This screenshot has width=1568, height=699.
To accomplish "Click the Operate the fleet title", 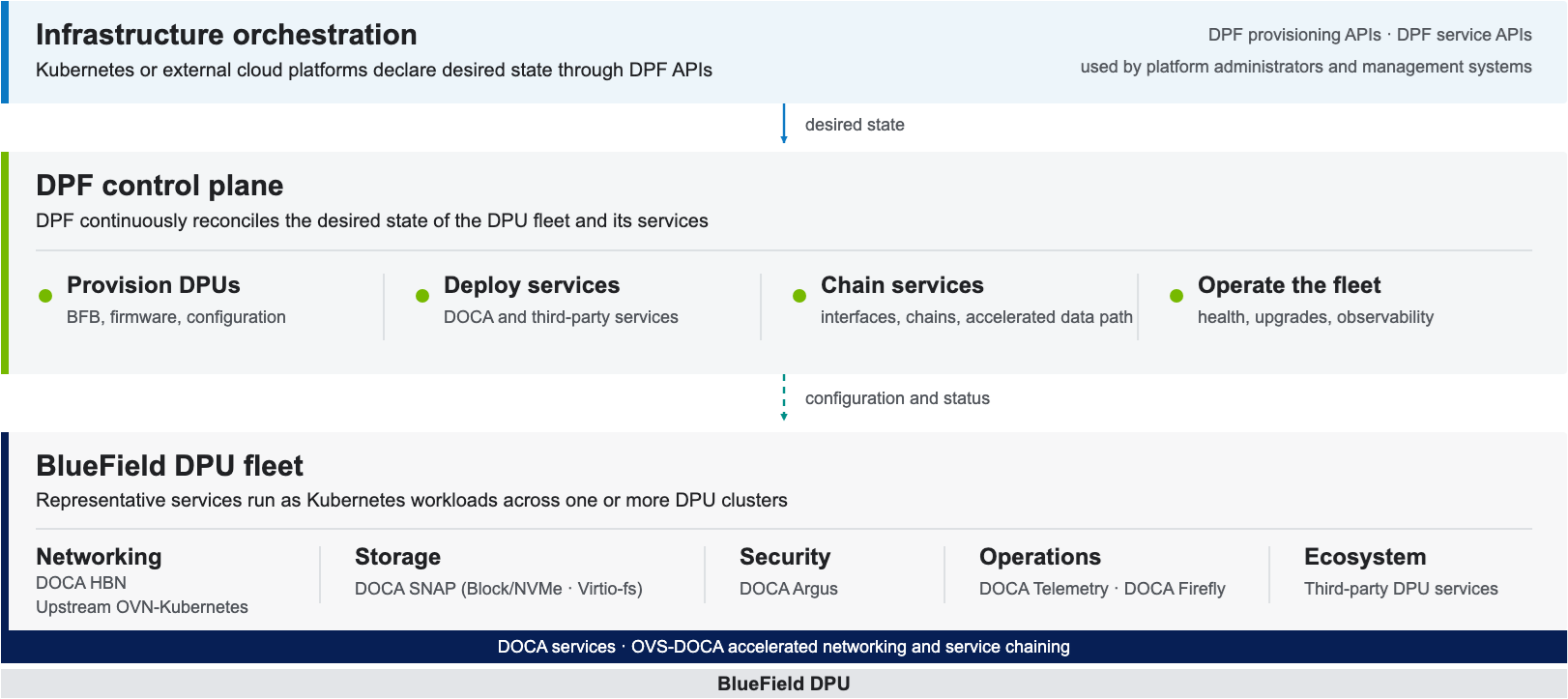I will (1290, 285).
